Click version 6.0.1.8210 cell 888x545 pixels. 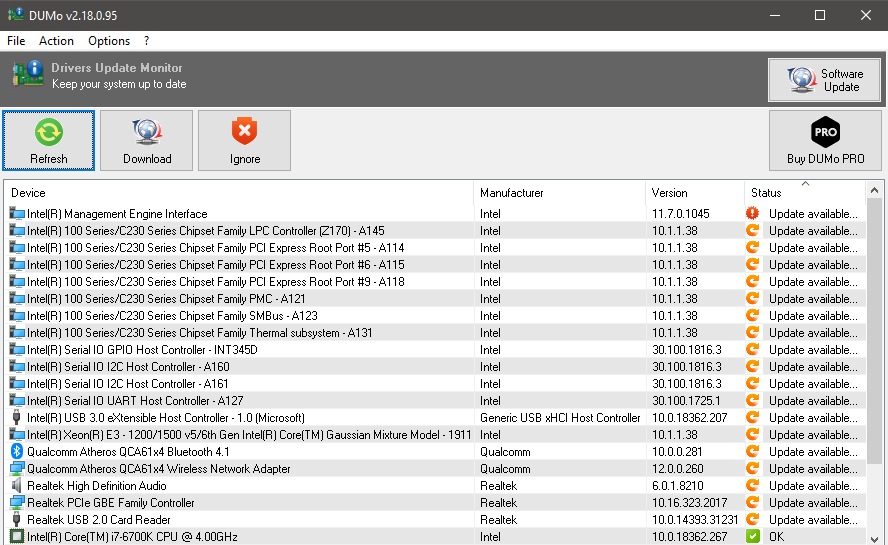click(677, 486)
